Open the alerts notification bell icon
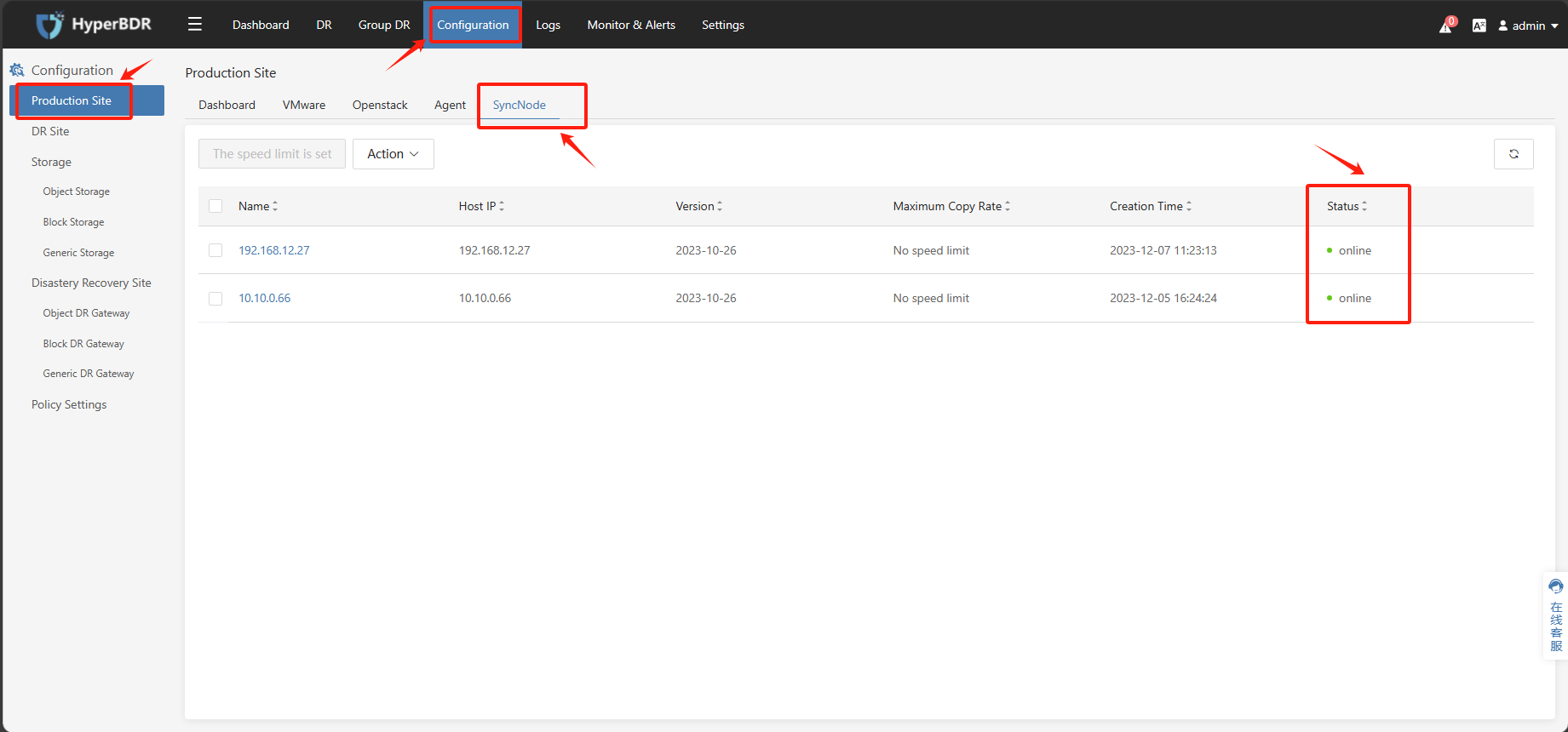The width and height of the screenshot is (1568, 732). pyautogui.click(x=1446, y=26)
